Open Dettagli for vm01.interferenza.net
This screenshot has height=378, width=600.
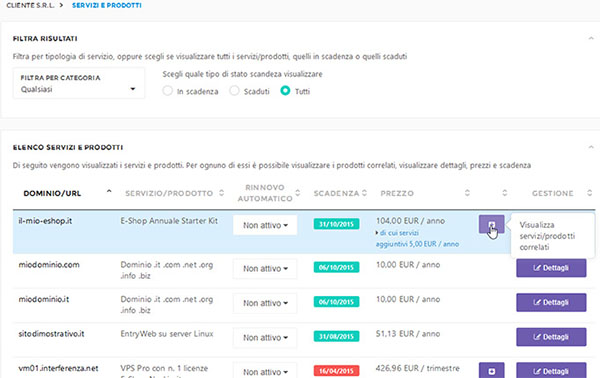(x=551, y=370)
